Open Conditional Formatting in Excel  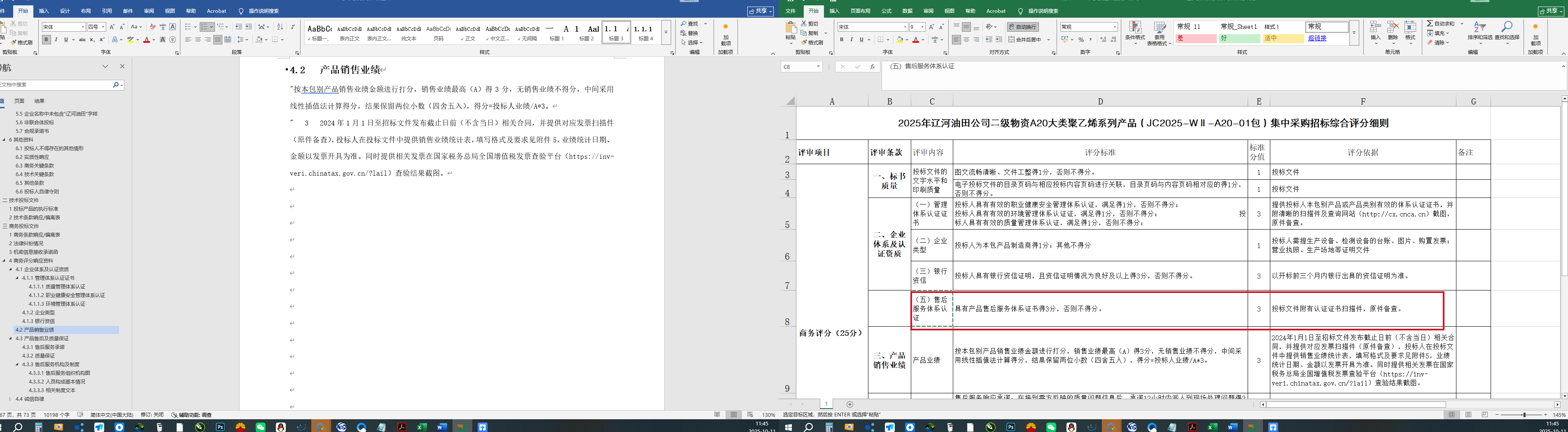coord(1134,33)
